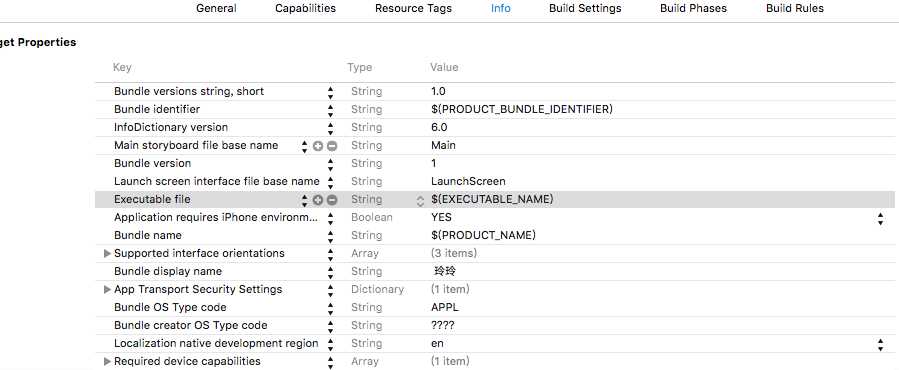The height and width of the screenshot is (370, 899).
Task: Open key stepper for Bundle versions string, short
Action: point(330,92)
